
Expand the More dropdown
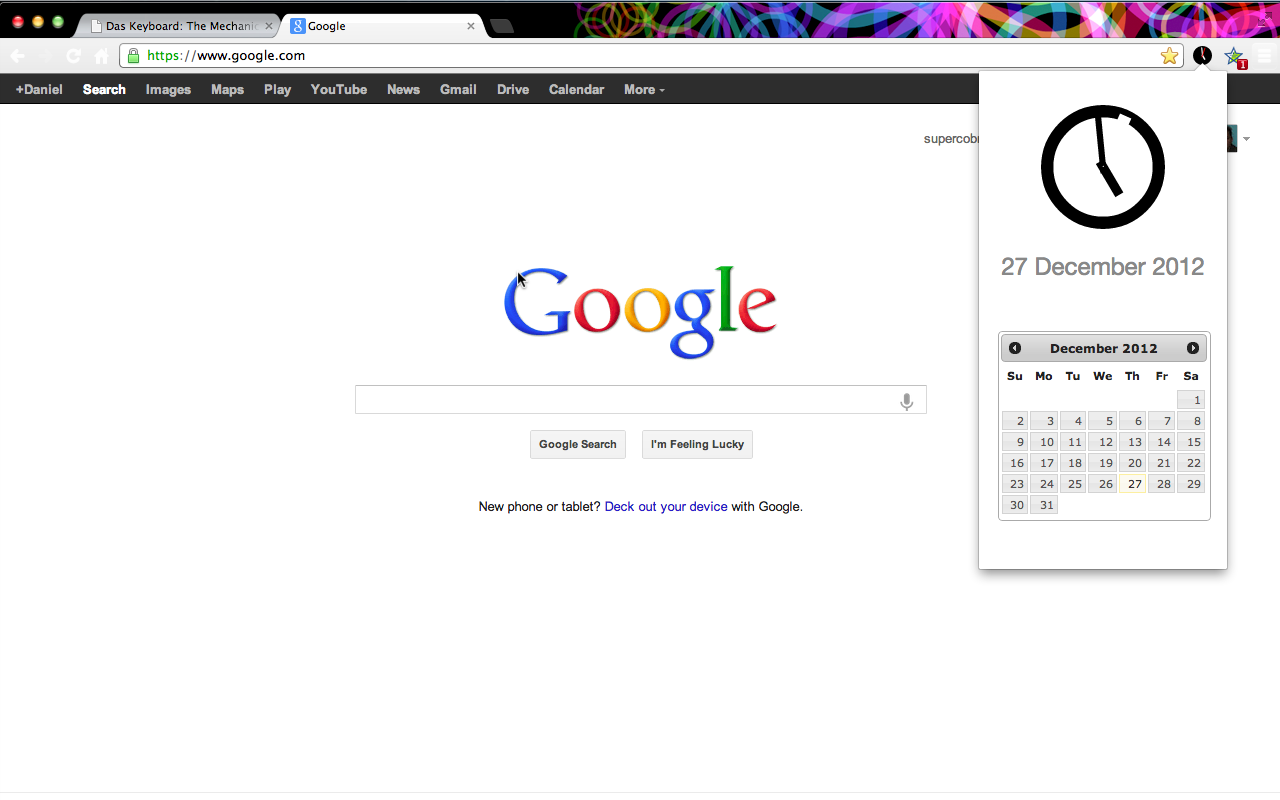pyautogui.click(x=644, y=89)
